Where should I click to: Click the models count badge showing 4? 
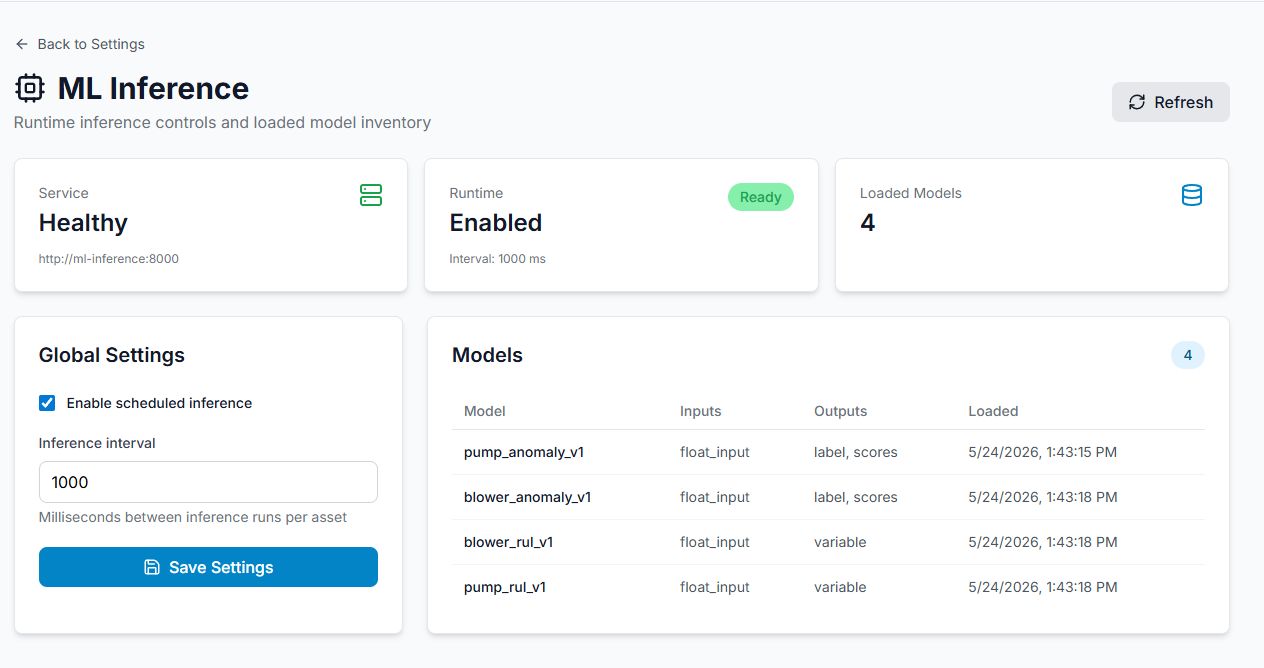coord(1188,355)
